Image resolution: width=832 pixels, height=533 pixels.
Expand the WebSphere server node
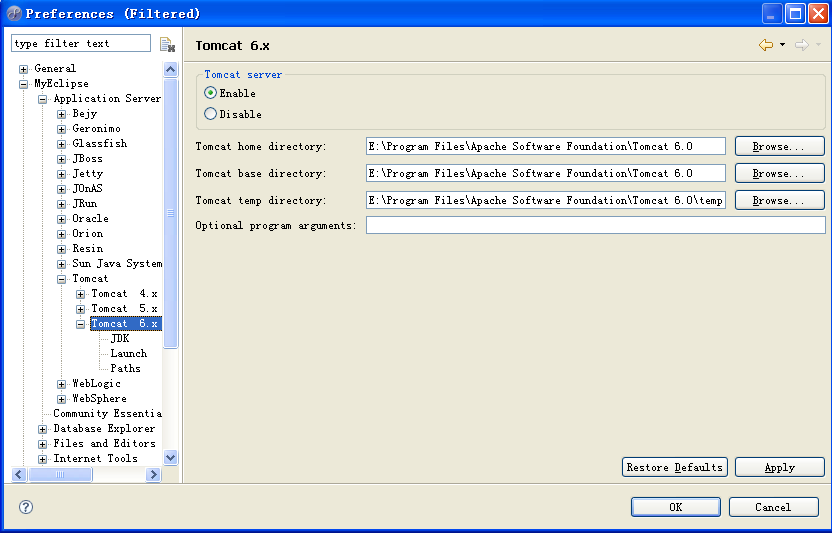point(62,399)
